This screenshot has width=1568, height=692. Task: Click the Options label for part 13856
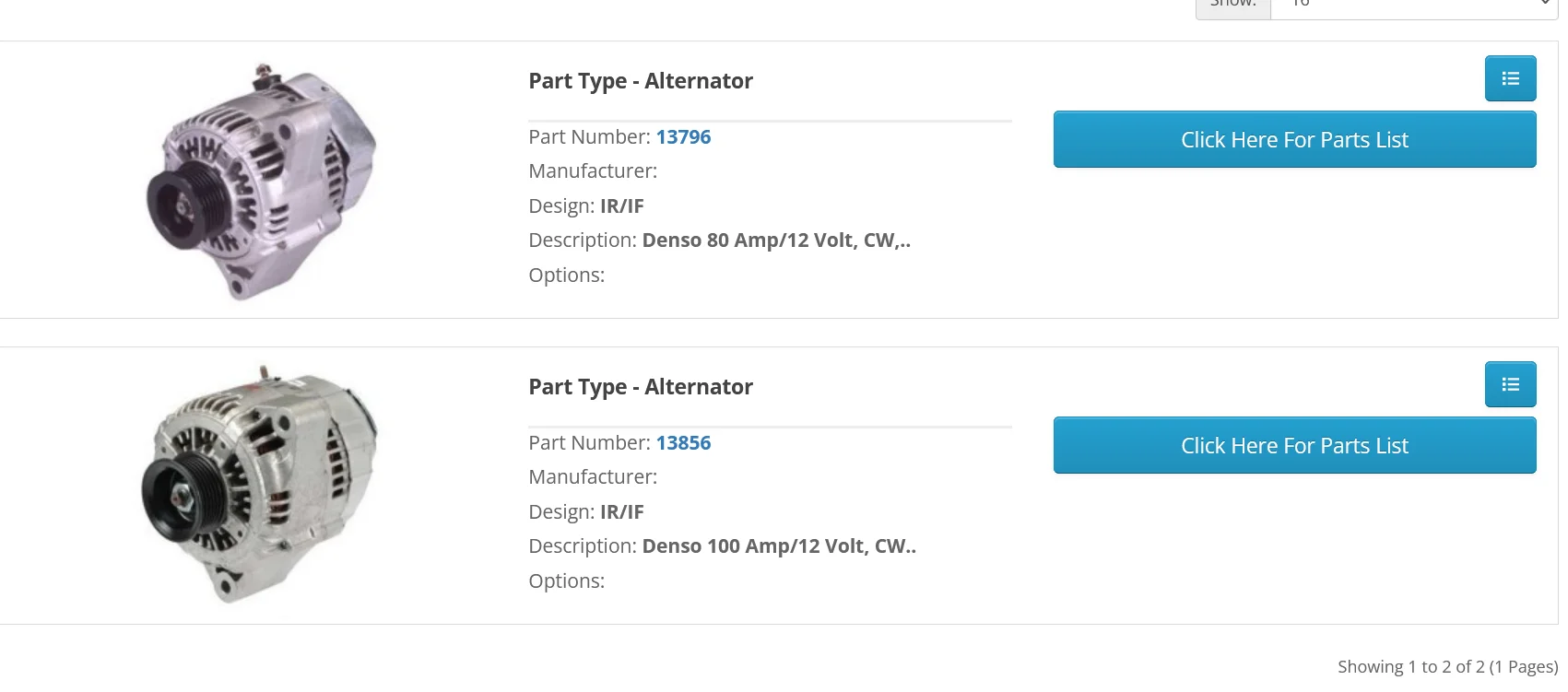567,581
